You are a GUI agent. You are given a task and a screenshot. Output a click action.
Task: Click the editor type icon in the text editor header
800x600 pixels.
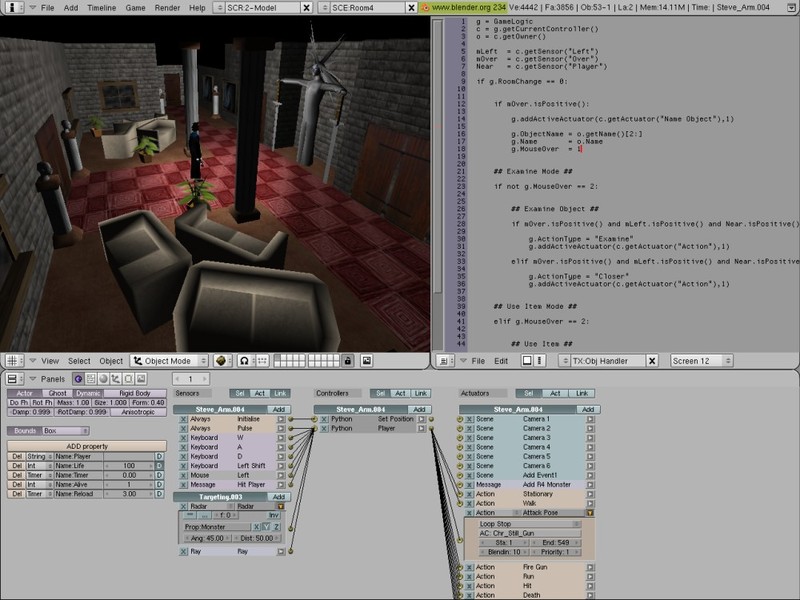pos(443,363)
